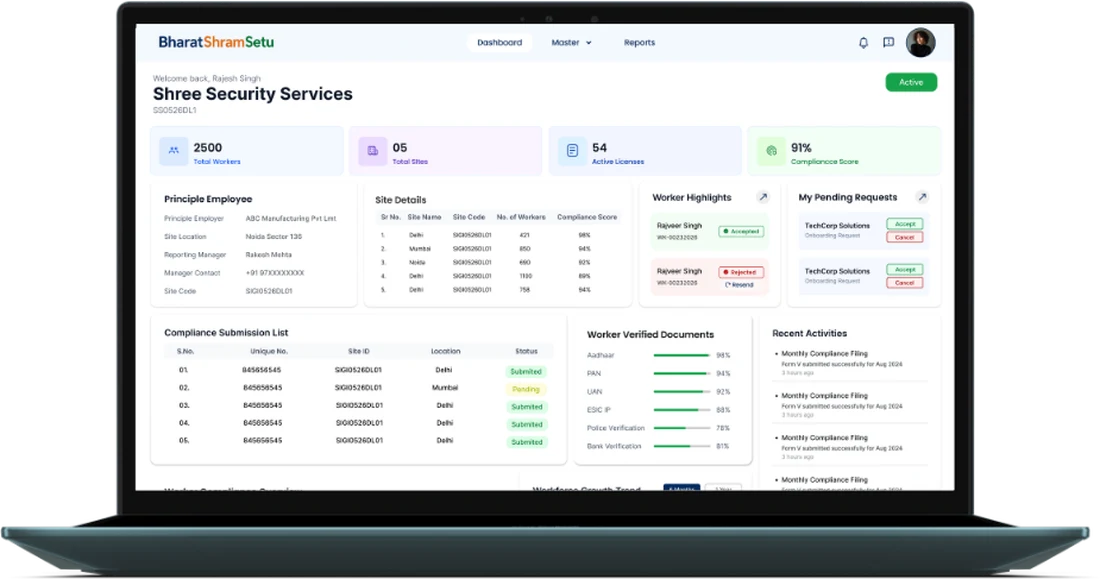Click the Police Verification progress bar

(x=682, y=428)
